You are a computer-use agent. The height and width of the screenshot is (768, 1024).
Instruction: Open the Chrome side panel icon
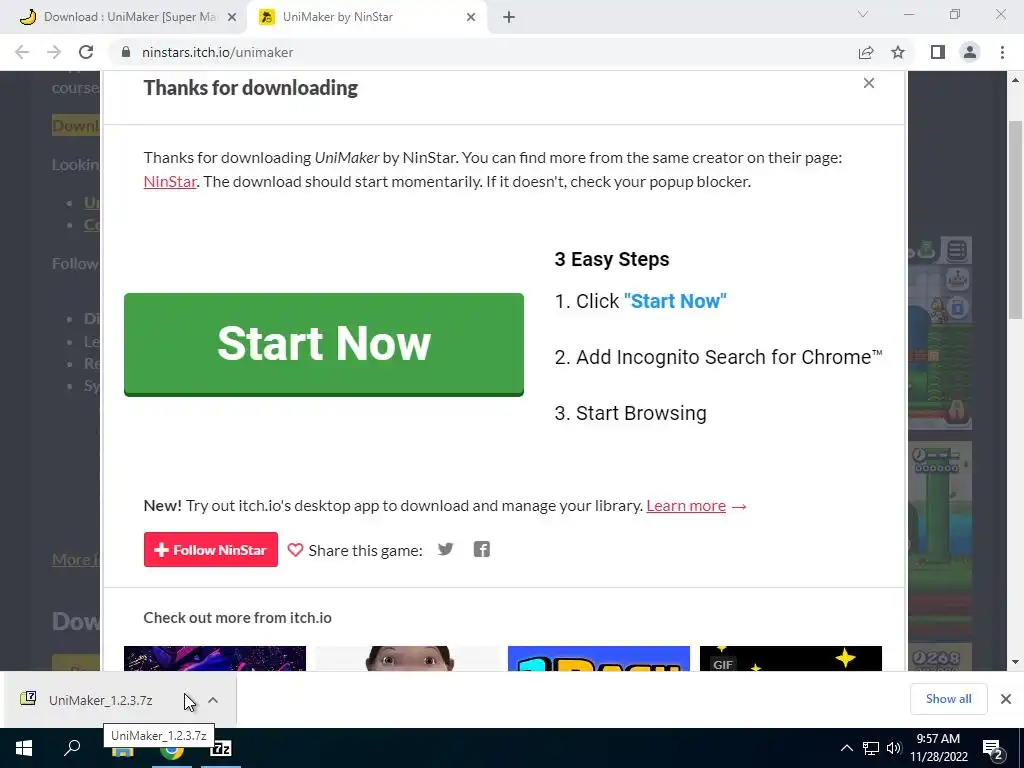tap(938, 52)
